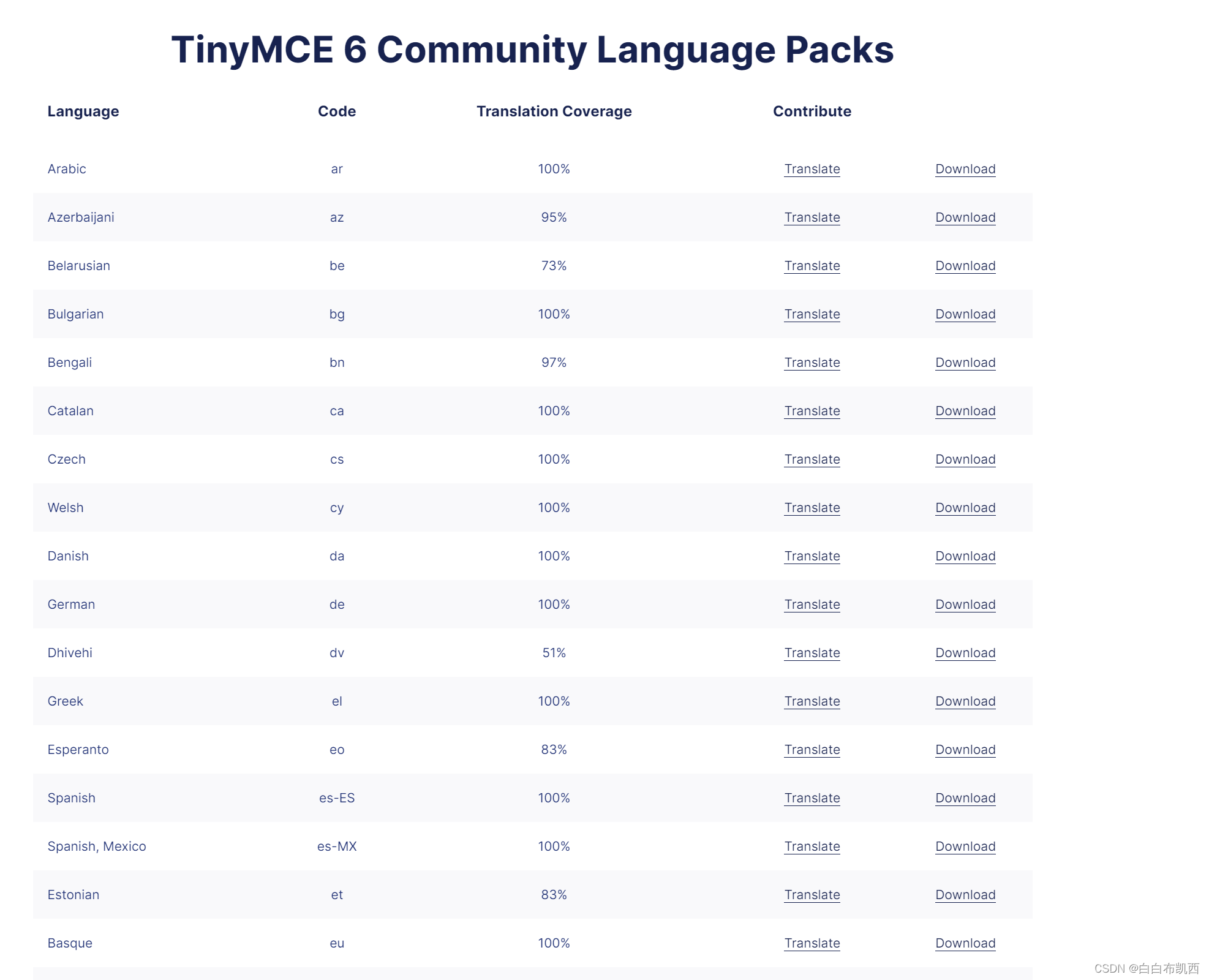
Task: Select the Bengali 97% coverage value
Action: 554,363
